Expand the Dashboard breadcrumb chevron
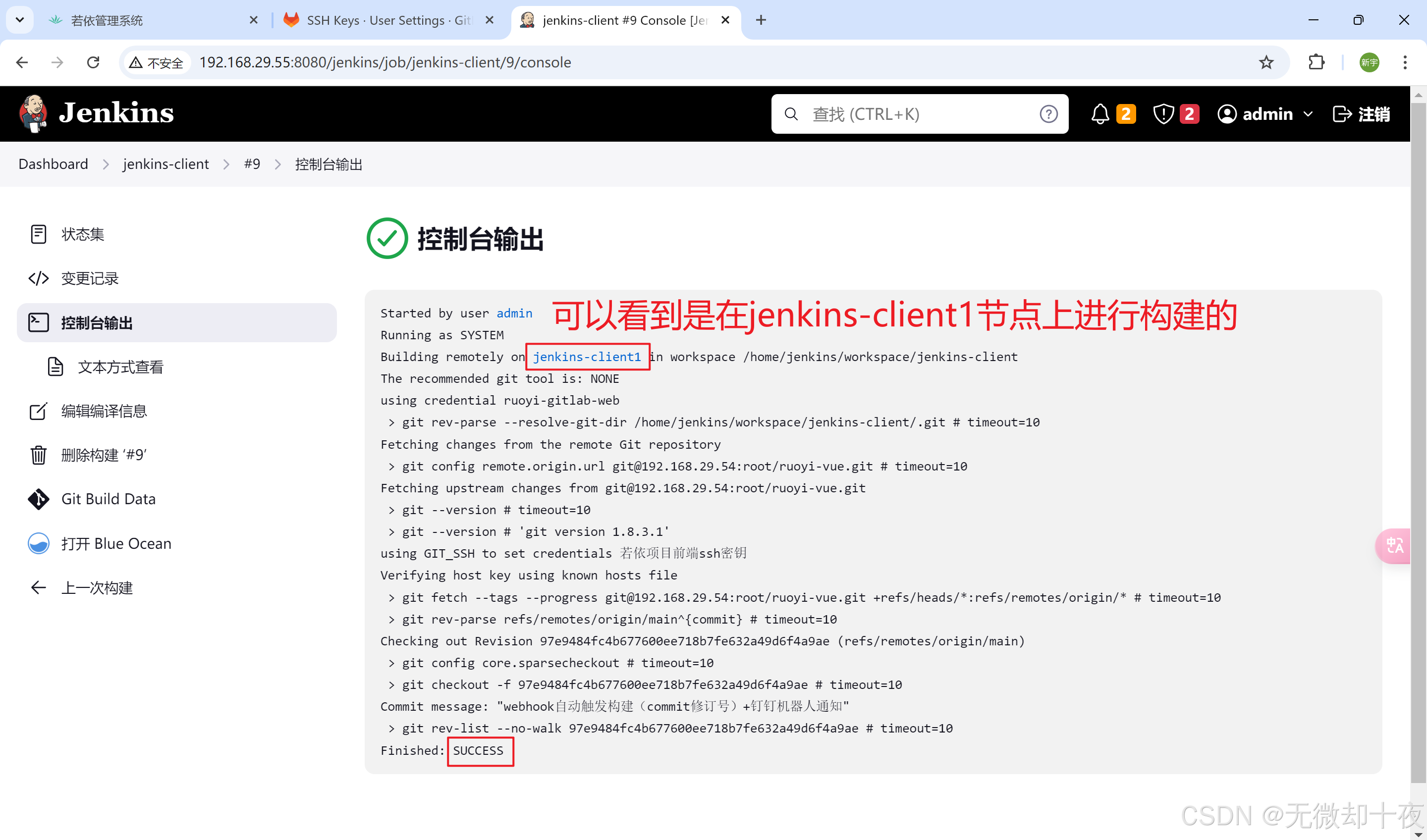Screen dimensions: 1427x840 (106, 165)
